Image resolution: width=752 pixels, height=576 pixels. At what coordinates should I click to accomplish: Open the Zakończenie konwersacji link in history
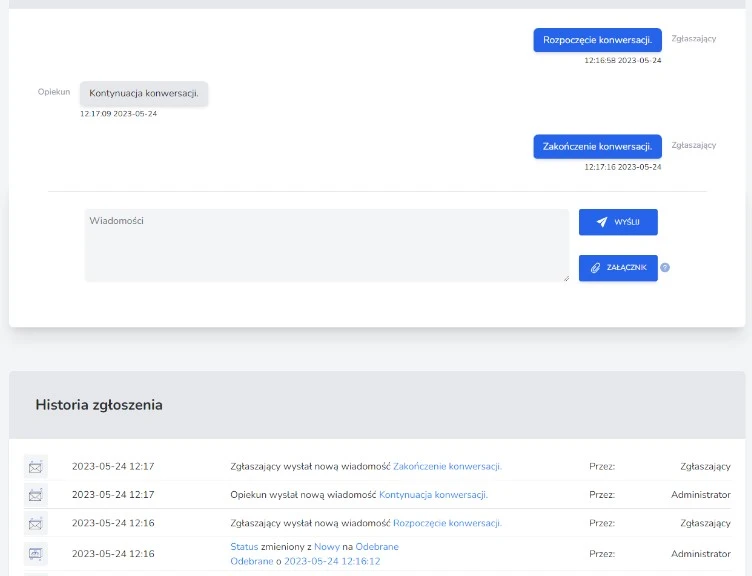pos(447,466)
